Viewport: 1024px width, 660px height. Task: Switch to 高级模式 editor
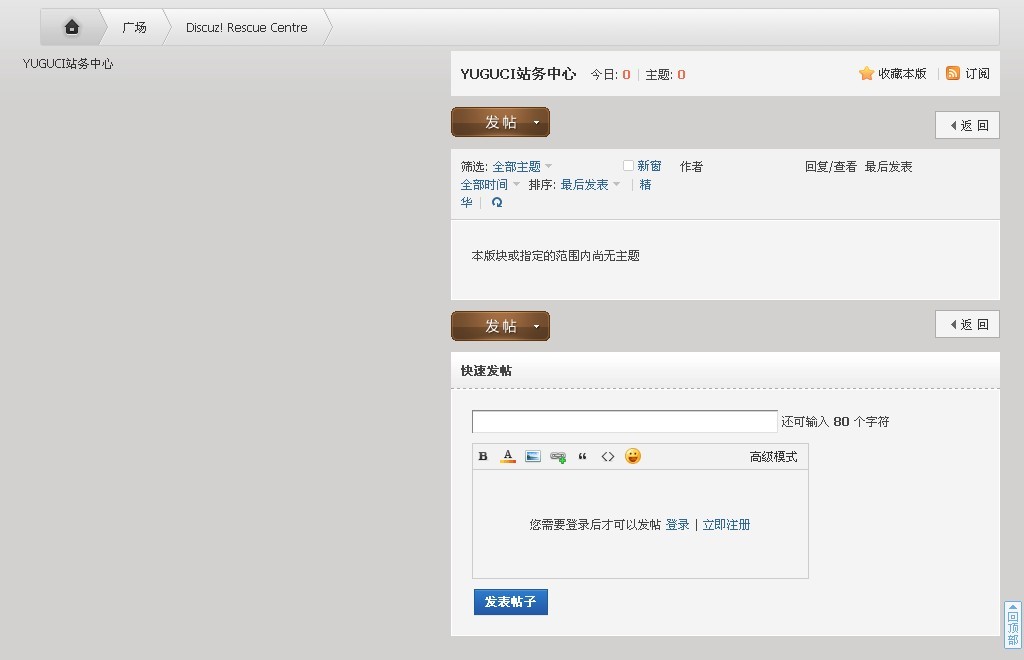[x=773, y=457]
